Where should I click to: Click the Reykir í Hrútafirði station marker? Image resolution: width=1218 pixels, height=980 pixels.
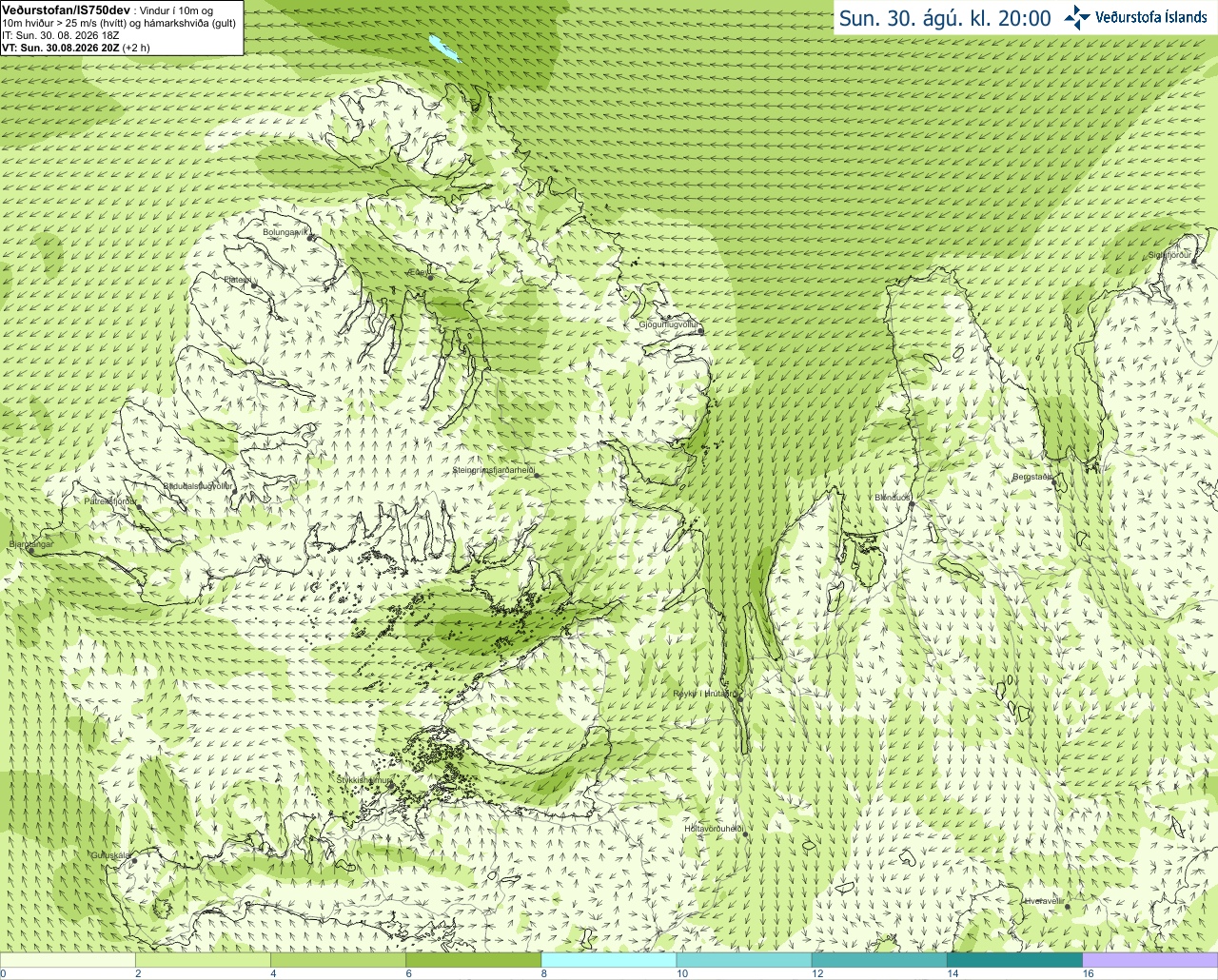click(736, 696)
